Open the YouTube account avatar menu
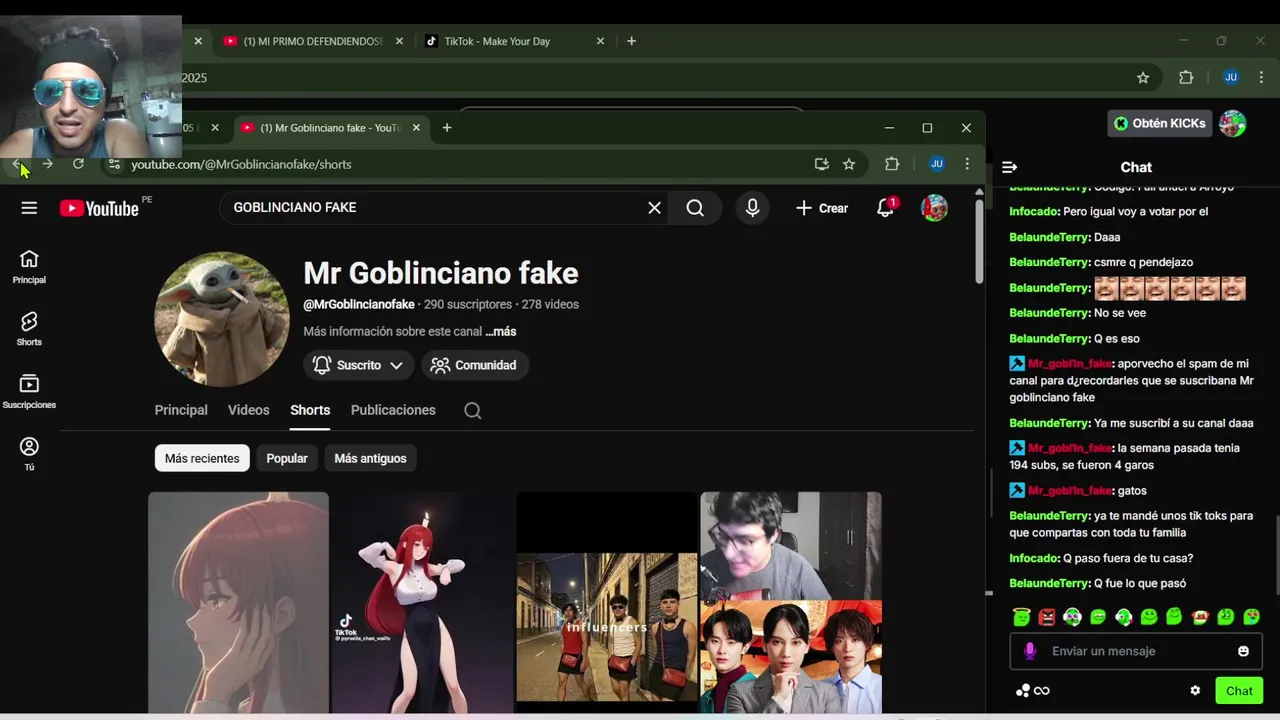This screenshot has width=1280, height=720. [x=934, y=208]
